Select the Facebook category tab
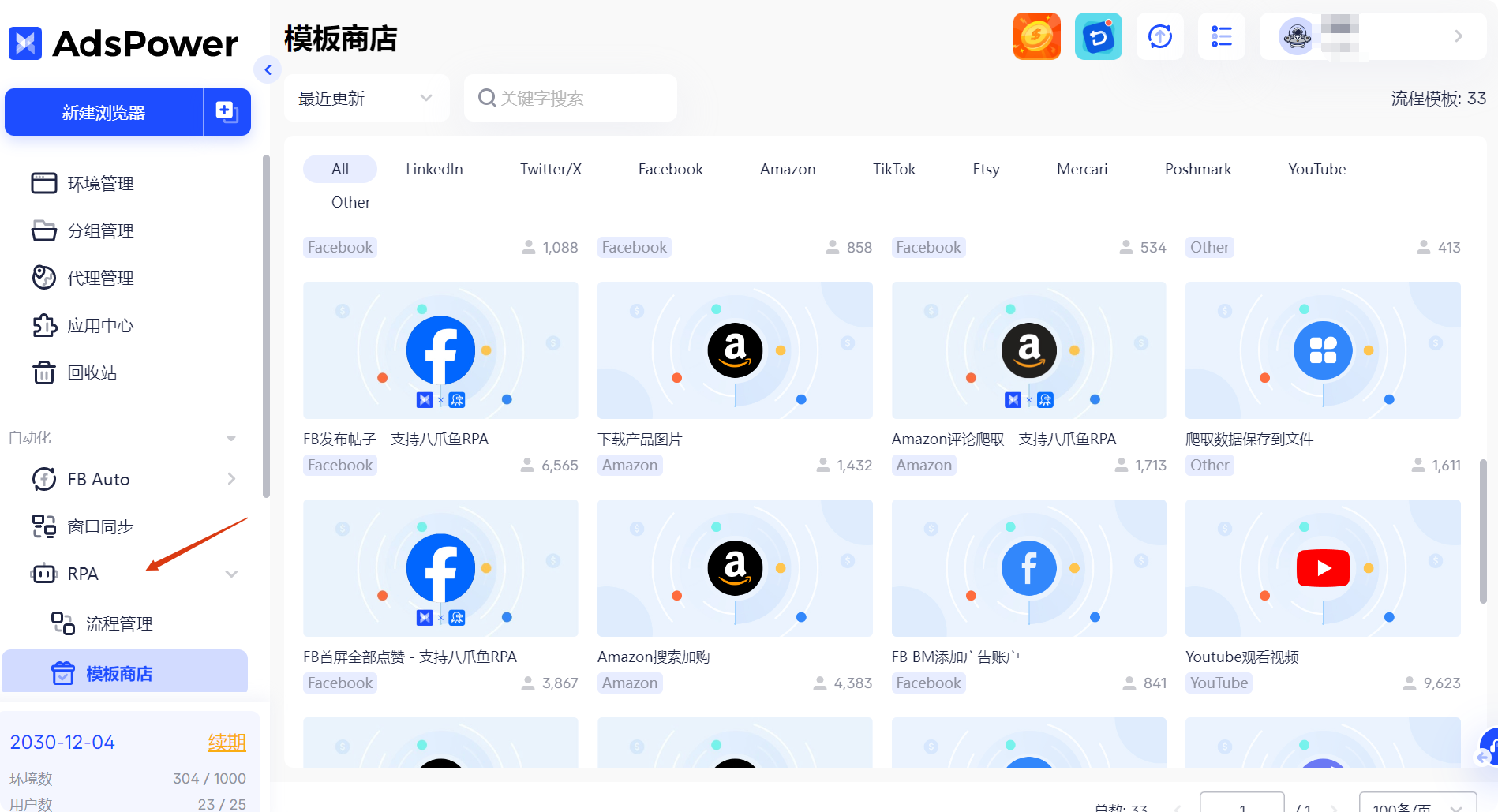 [x=671, y=169]
